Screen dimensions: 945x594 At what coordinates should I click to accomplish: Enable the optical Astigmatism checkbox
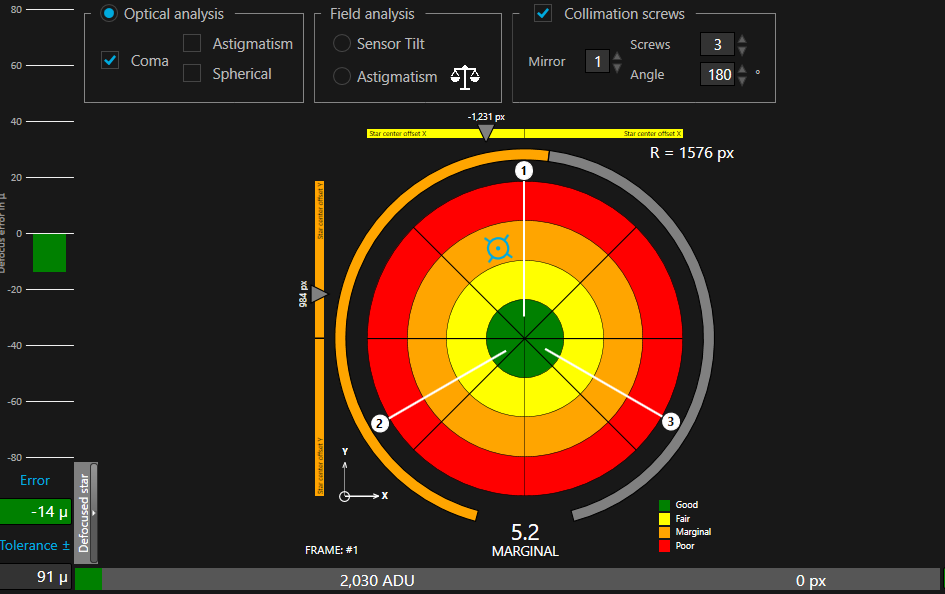(192, 43)
